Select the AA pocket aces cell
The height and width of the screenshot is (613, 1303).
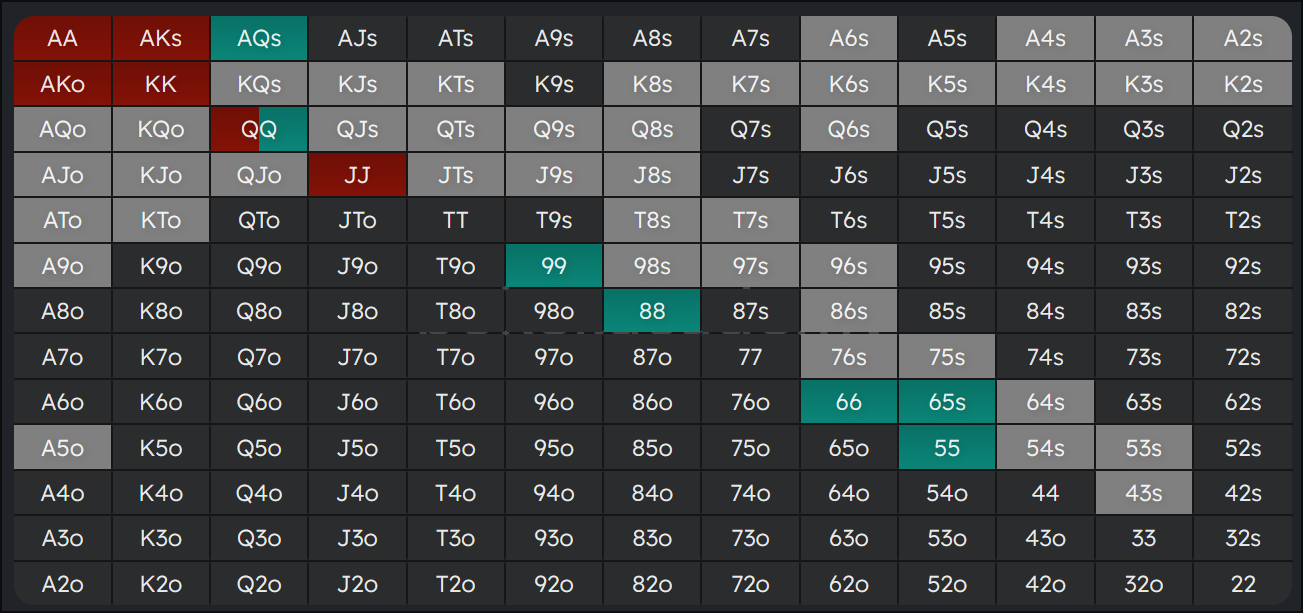point(62,39)
